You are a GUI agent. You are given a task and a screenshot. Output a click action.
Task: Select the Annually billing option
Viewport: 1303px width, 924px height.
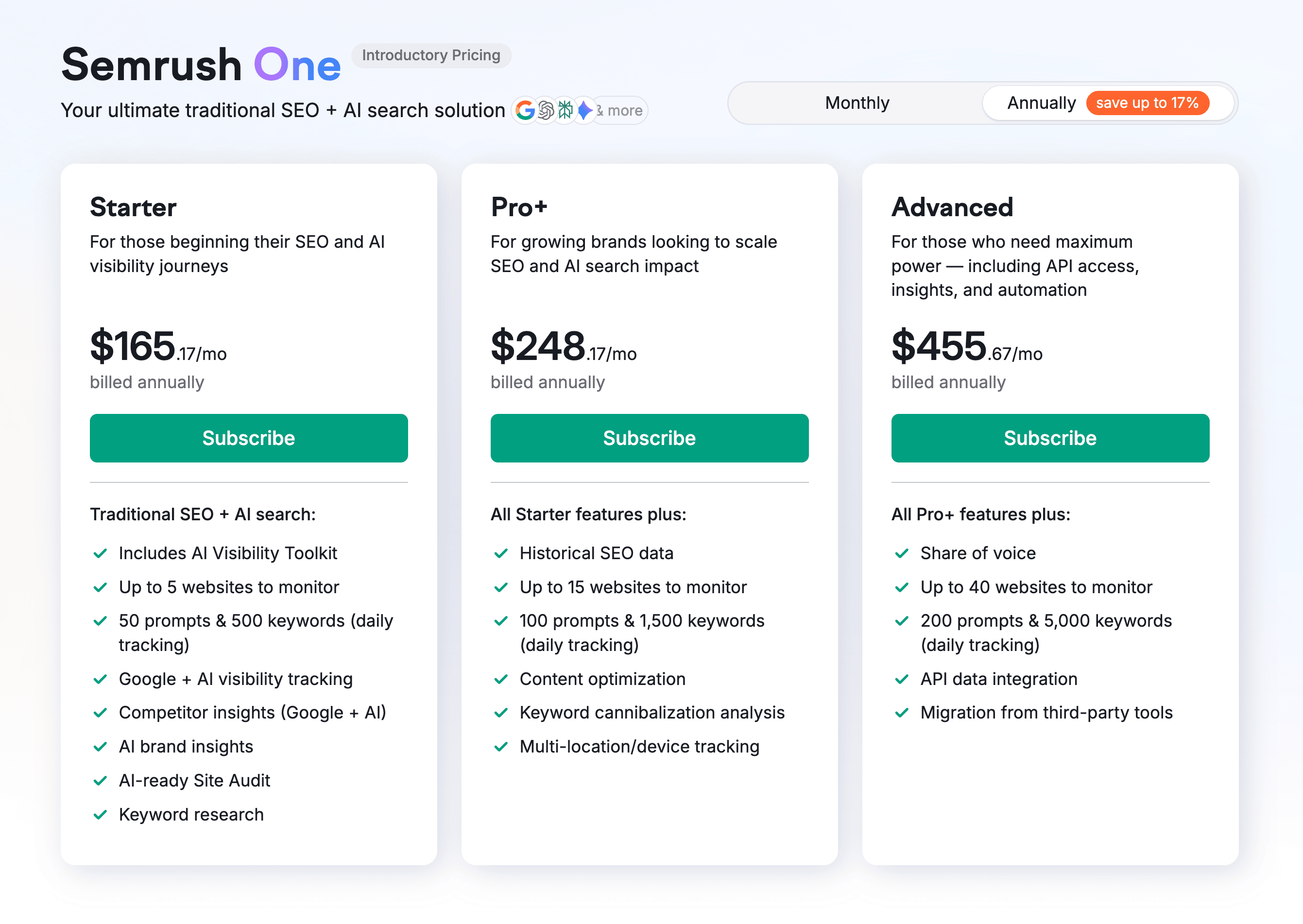1041,103
